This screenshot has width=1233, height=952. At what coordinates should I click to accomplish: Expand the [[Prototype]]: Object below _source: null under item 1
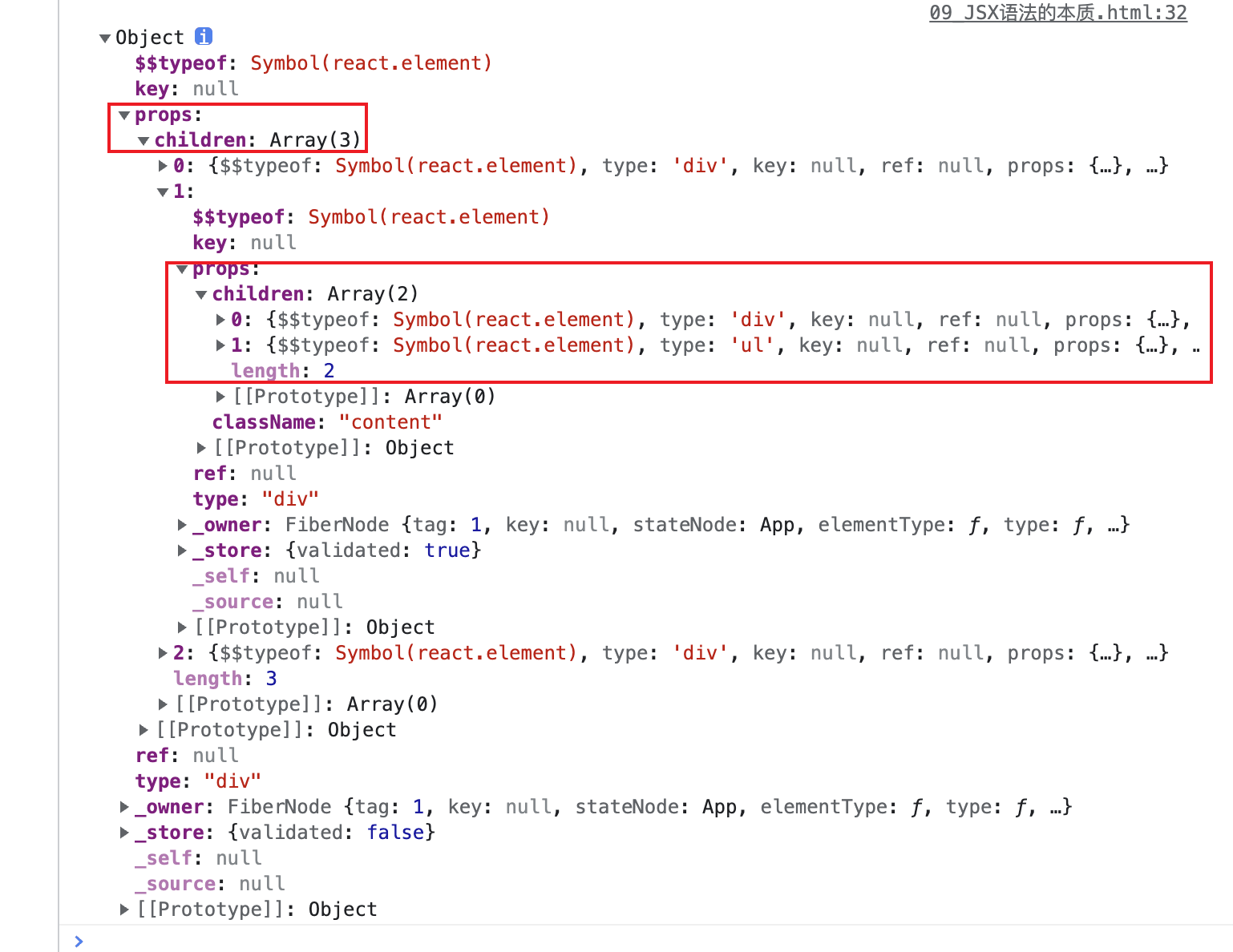(x=182, y=627)
